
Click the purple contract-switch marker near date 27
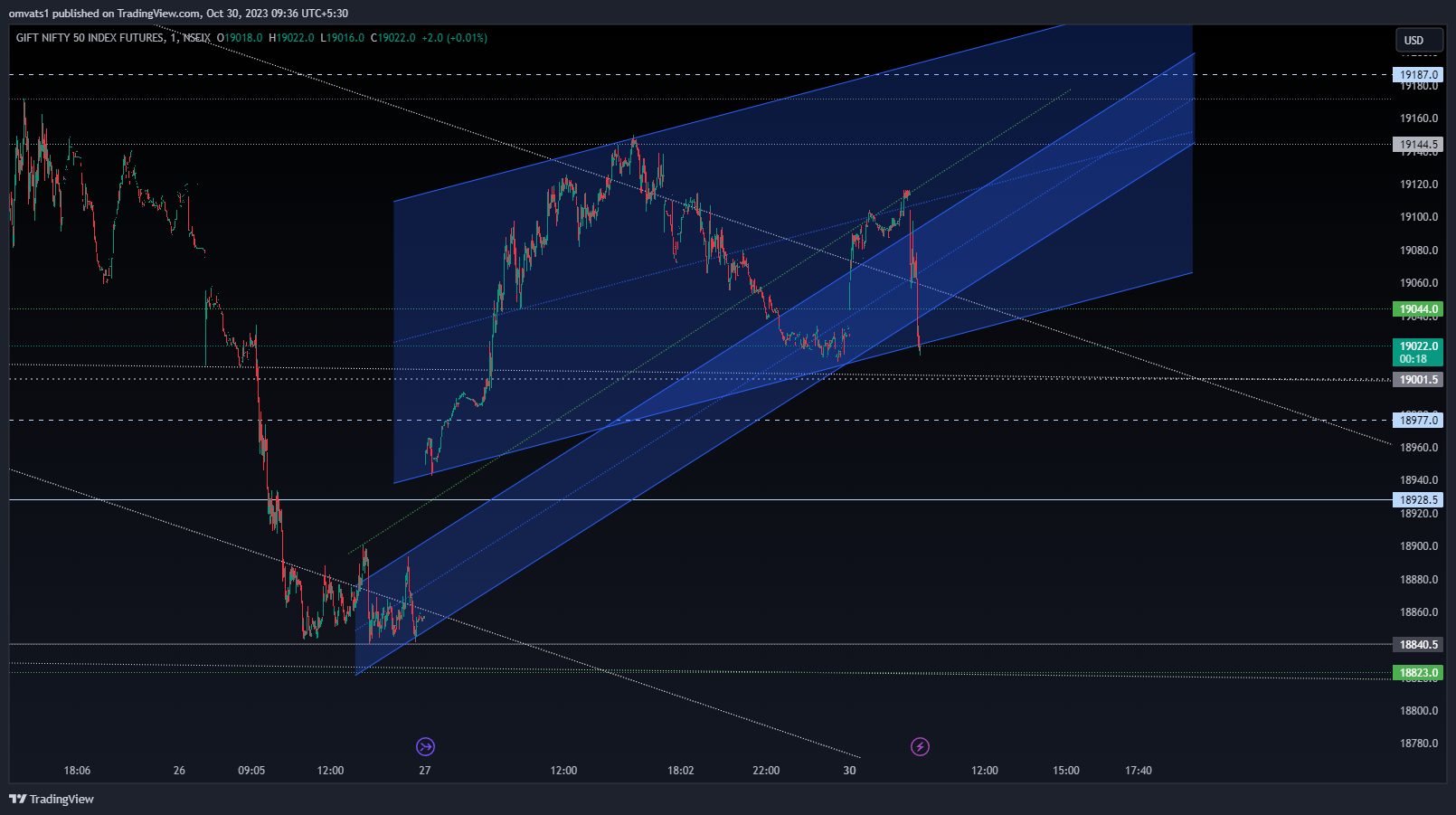tap(425, 746)
